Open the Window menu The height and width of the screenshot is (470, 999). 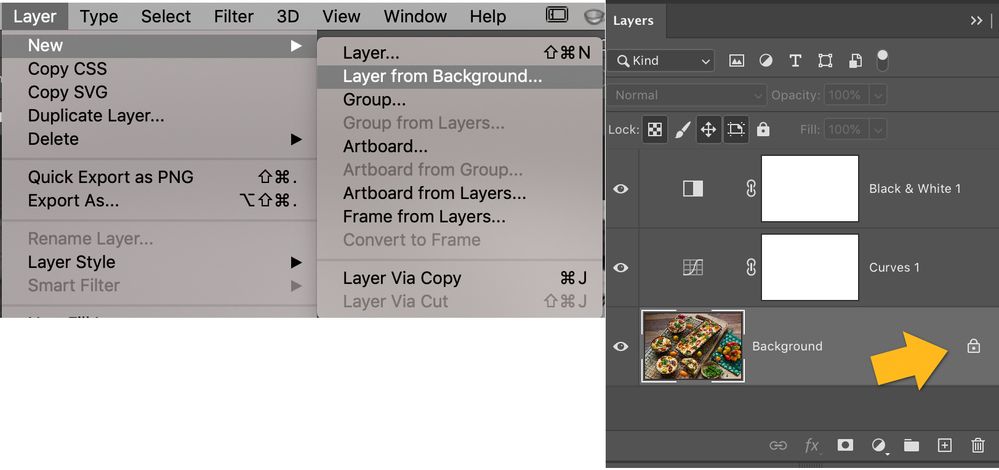415,17
